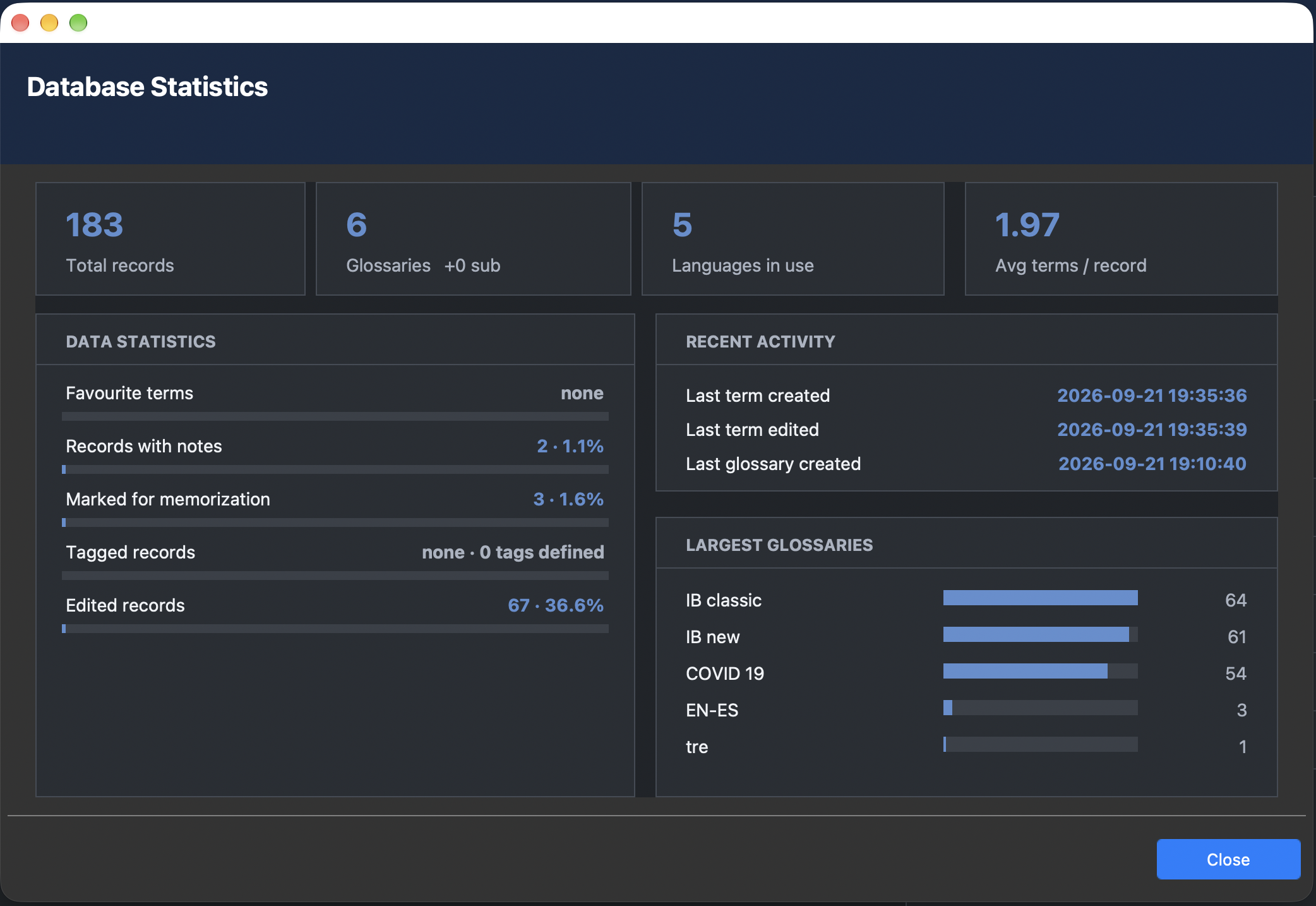This screenshot has width=1316, height=906.
Task: Select the 6 Glossaries card
Action: pyautogui.click(x=474, y=239)
